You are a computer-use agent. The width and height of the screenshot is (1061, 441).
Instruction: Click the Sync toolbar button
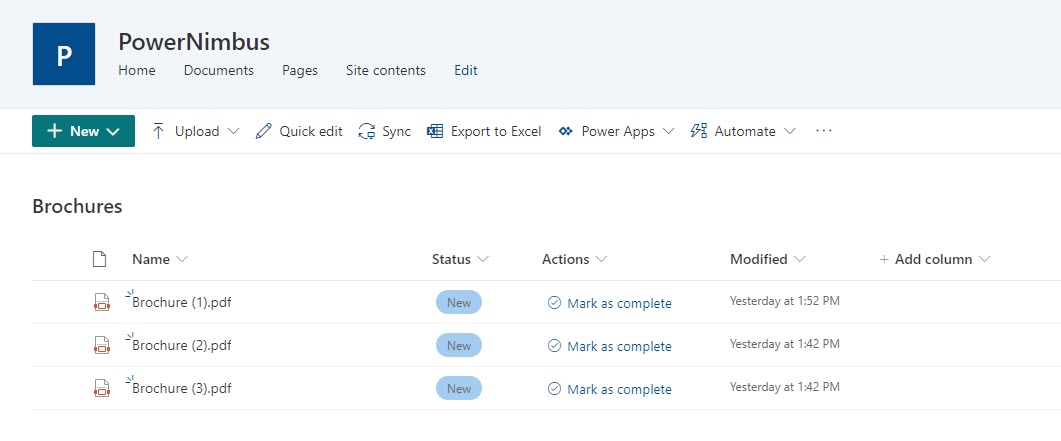click(x=385, y=131)
